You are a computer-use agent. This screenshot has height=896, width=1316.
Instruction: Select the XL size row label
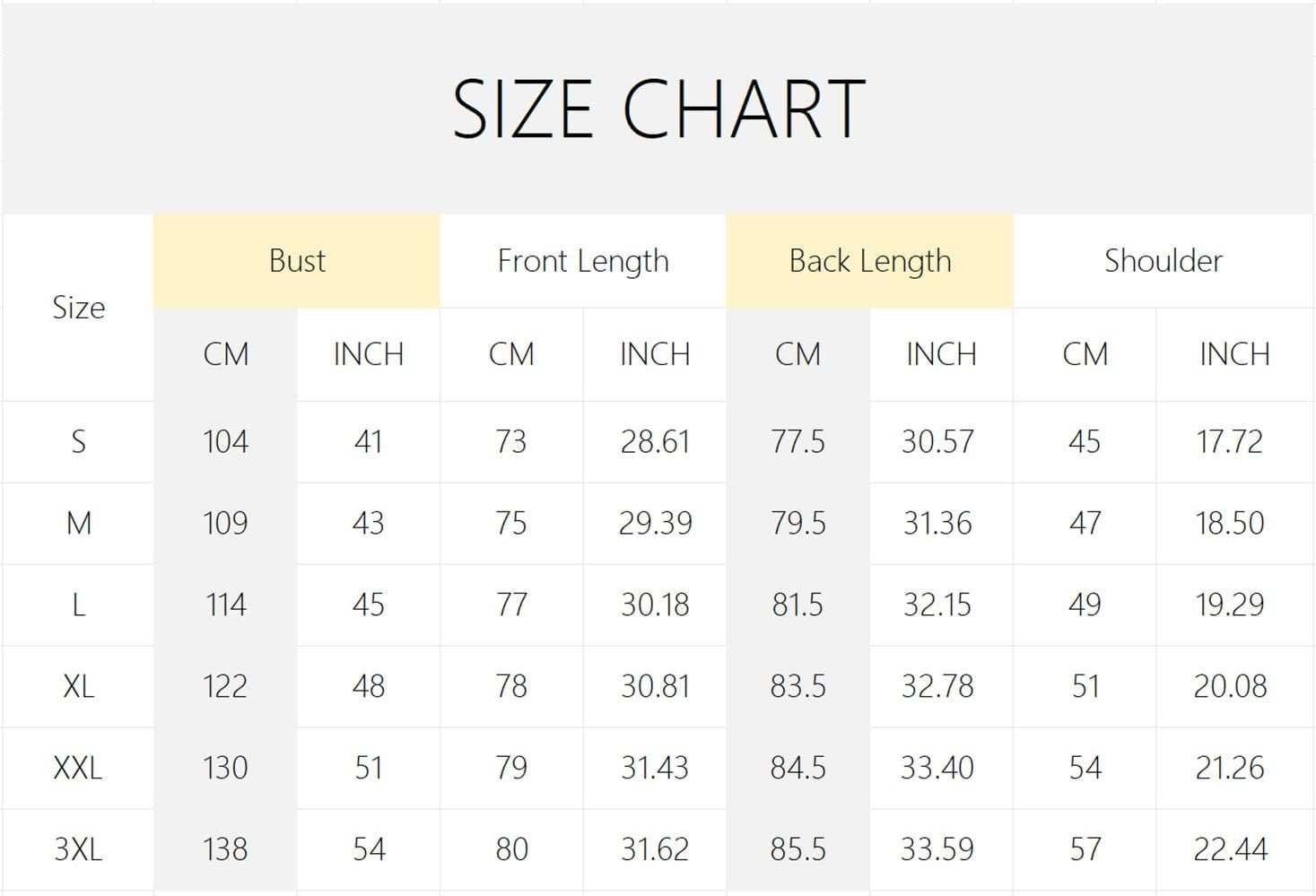click(79, 686)
